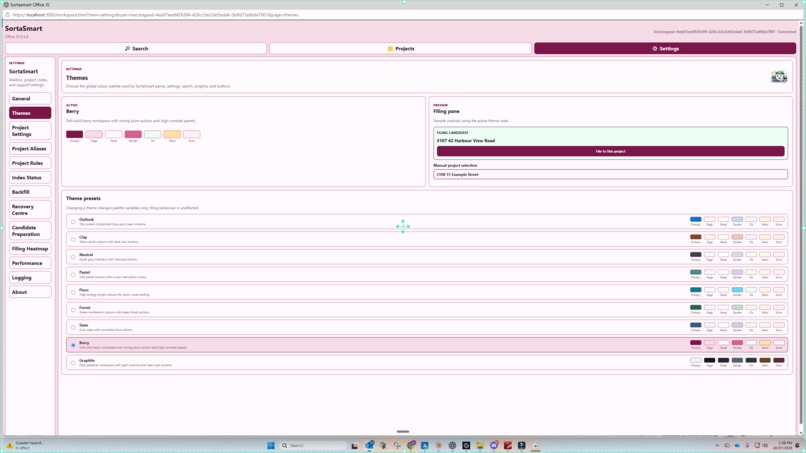Select the Fluro theme radio button

[73, 292]
